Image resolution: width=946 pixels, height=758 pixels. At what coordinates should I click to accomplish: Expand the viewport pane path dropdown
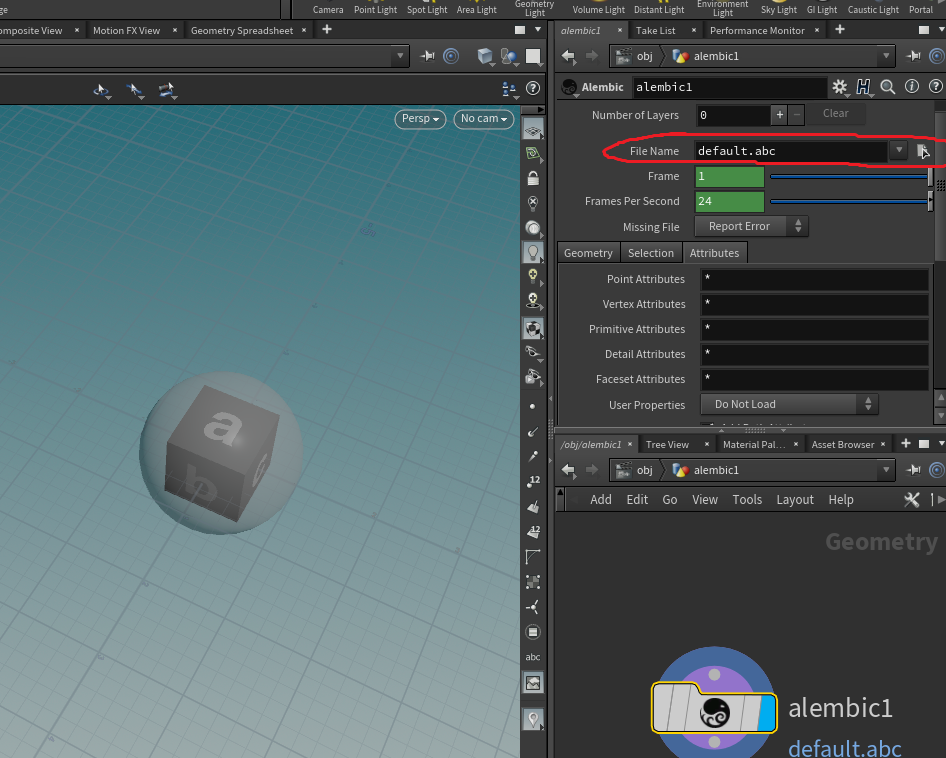coord(399,56)
